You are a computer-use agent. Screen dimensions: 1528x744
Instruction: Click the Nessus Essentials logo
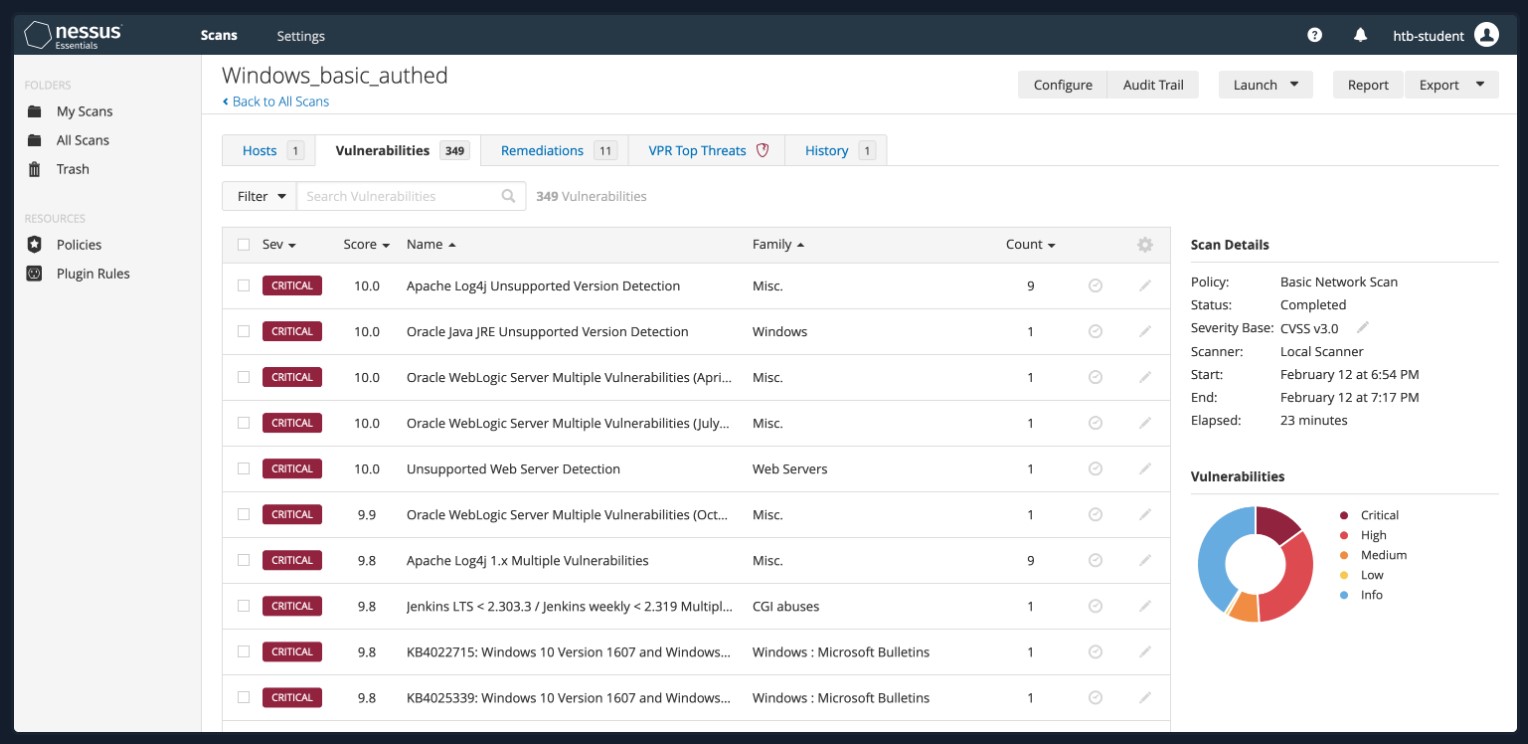coord(73,35)
